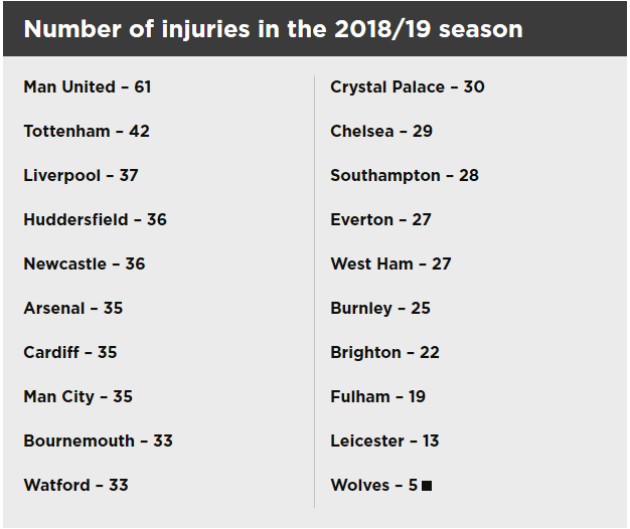The height and width of the screenshot is (529, 630).
Task: Click the Watford – 33 row
Action: click(76, 485)
